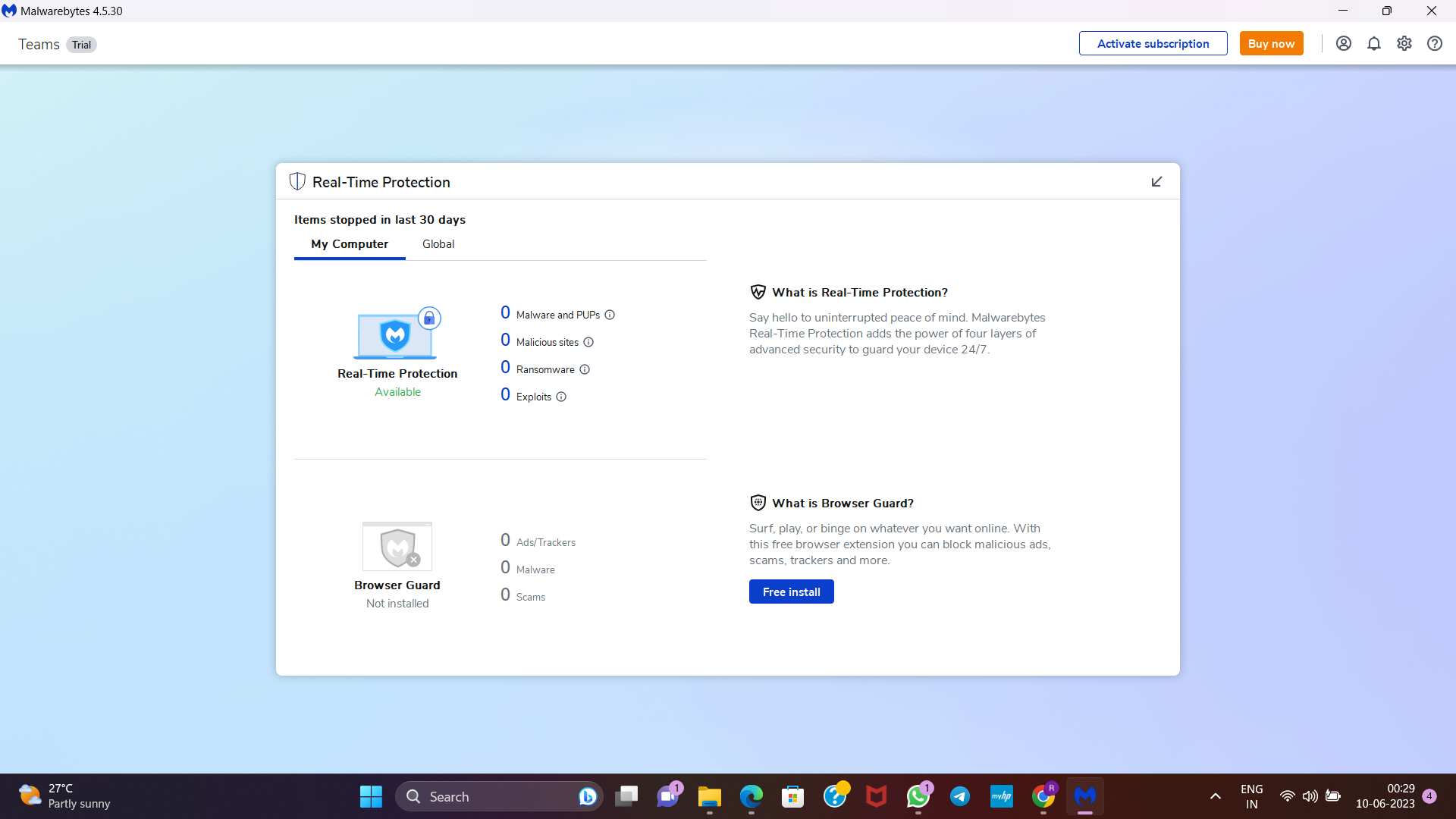This screenshot has width=1456, height=819.
Task: Click the Malware and PUPs label
Action: (558, 315)
